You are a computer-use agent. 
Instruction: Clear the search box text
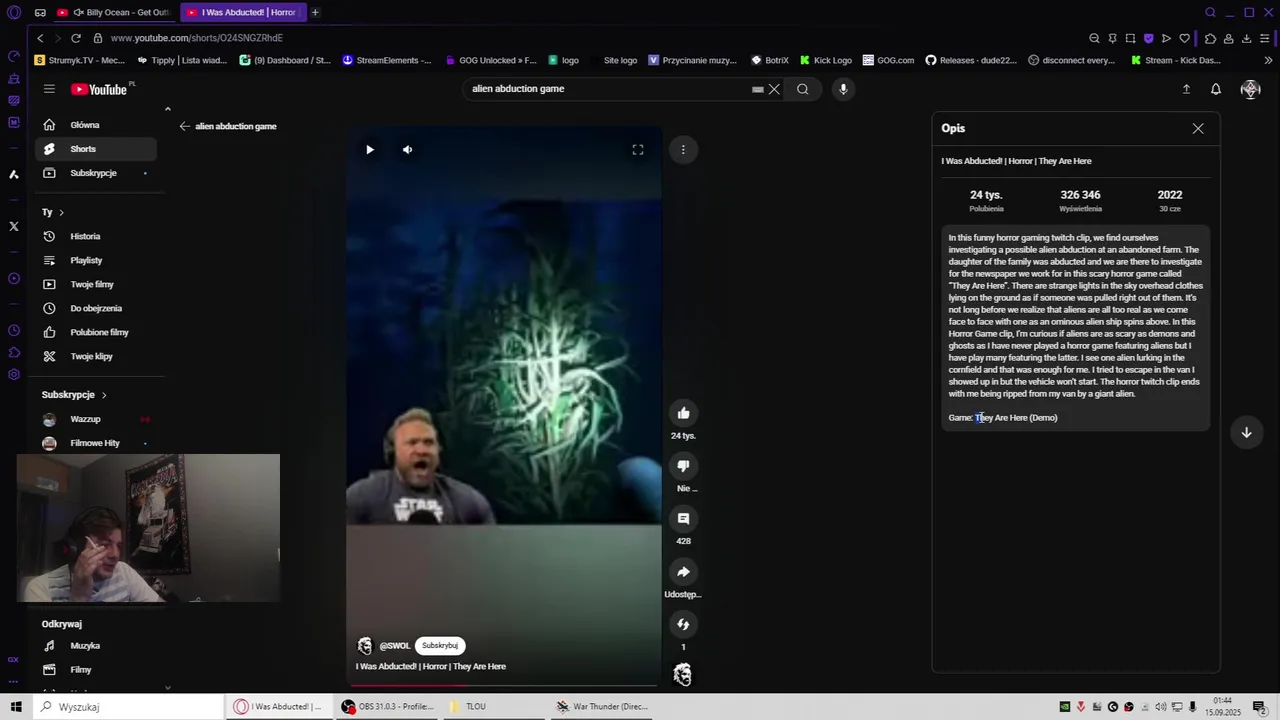(774, 89)
